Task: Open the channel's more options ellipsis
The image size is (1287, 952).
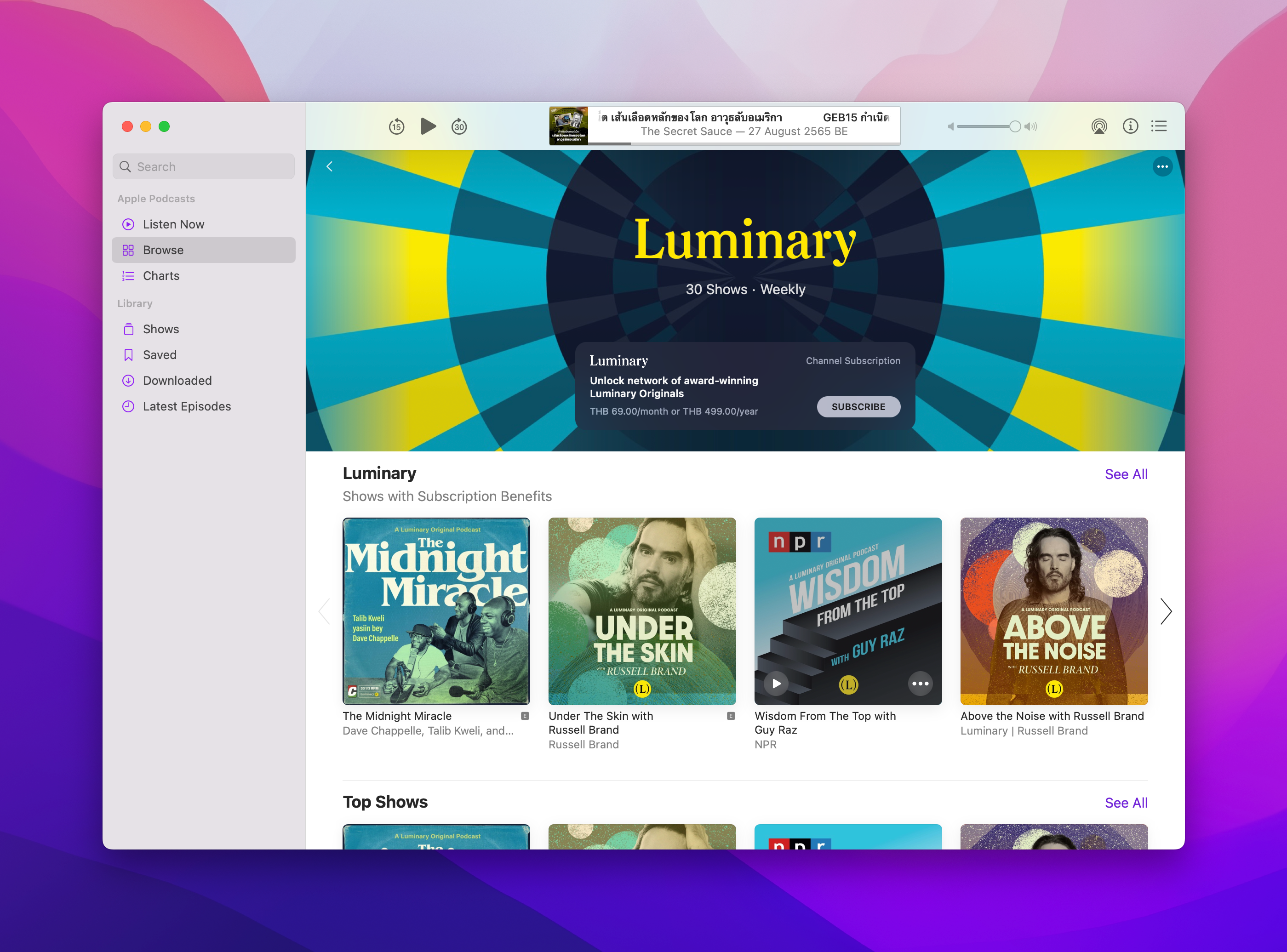Action: click(1162, 166)
